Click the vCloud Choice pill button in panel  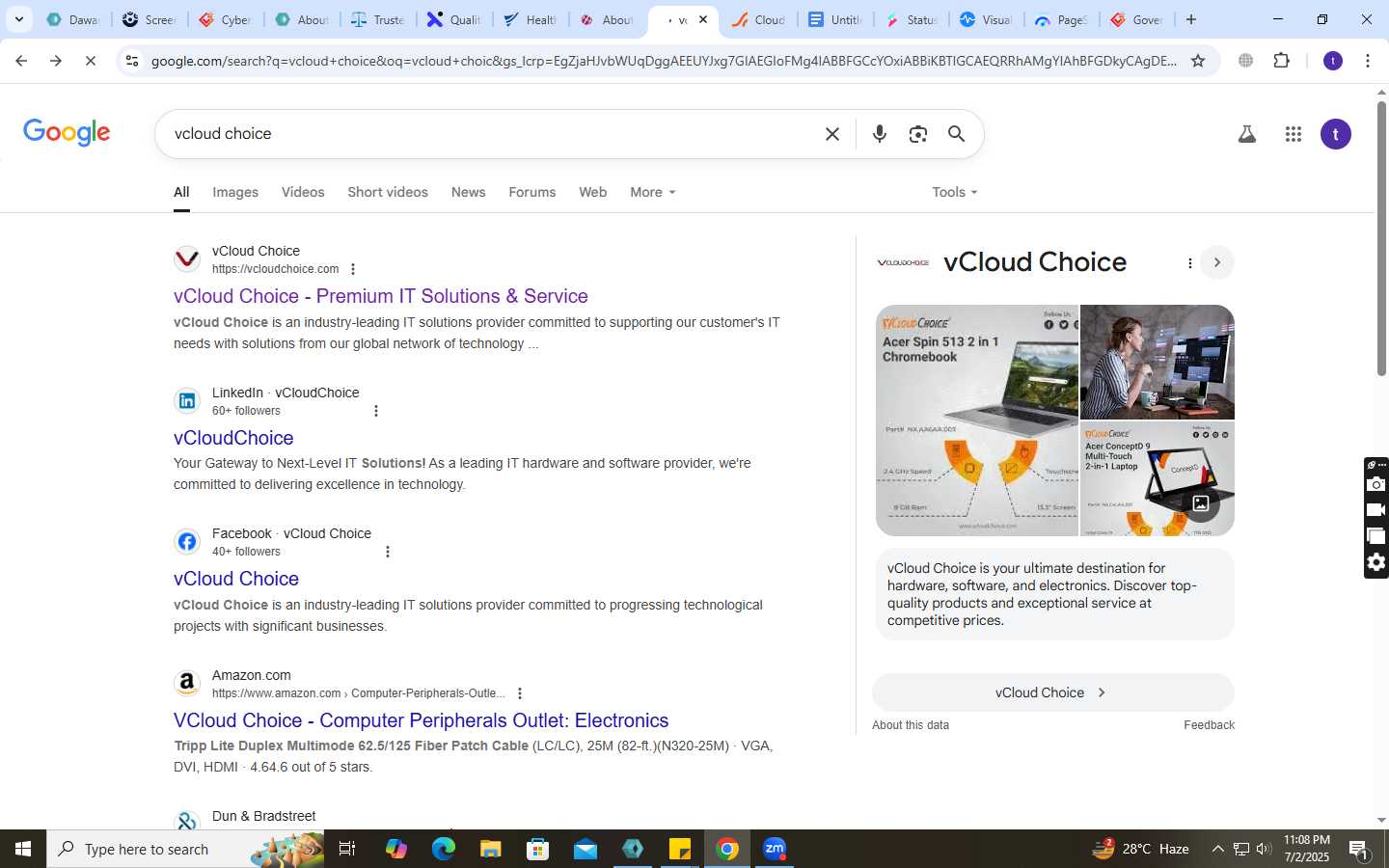coord(1053,692)
